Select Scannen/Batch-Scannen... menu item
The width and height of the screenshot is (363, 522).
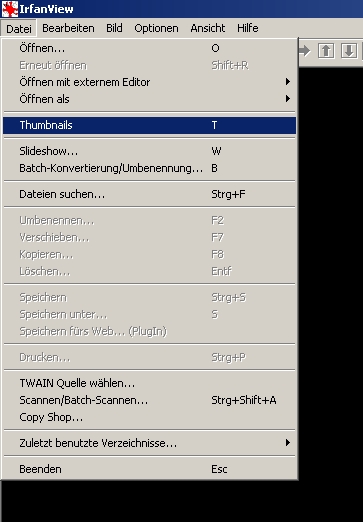[x=149, y=400]
